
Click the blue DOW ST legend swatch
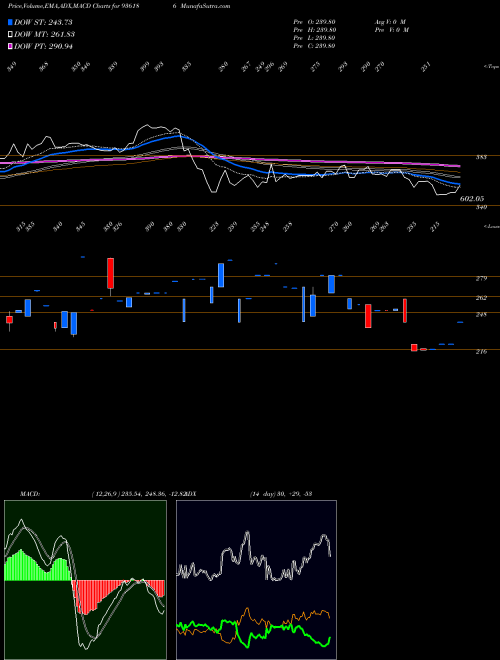pyautogui.click(x=10, y=22)
